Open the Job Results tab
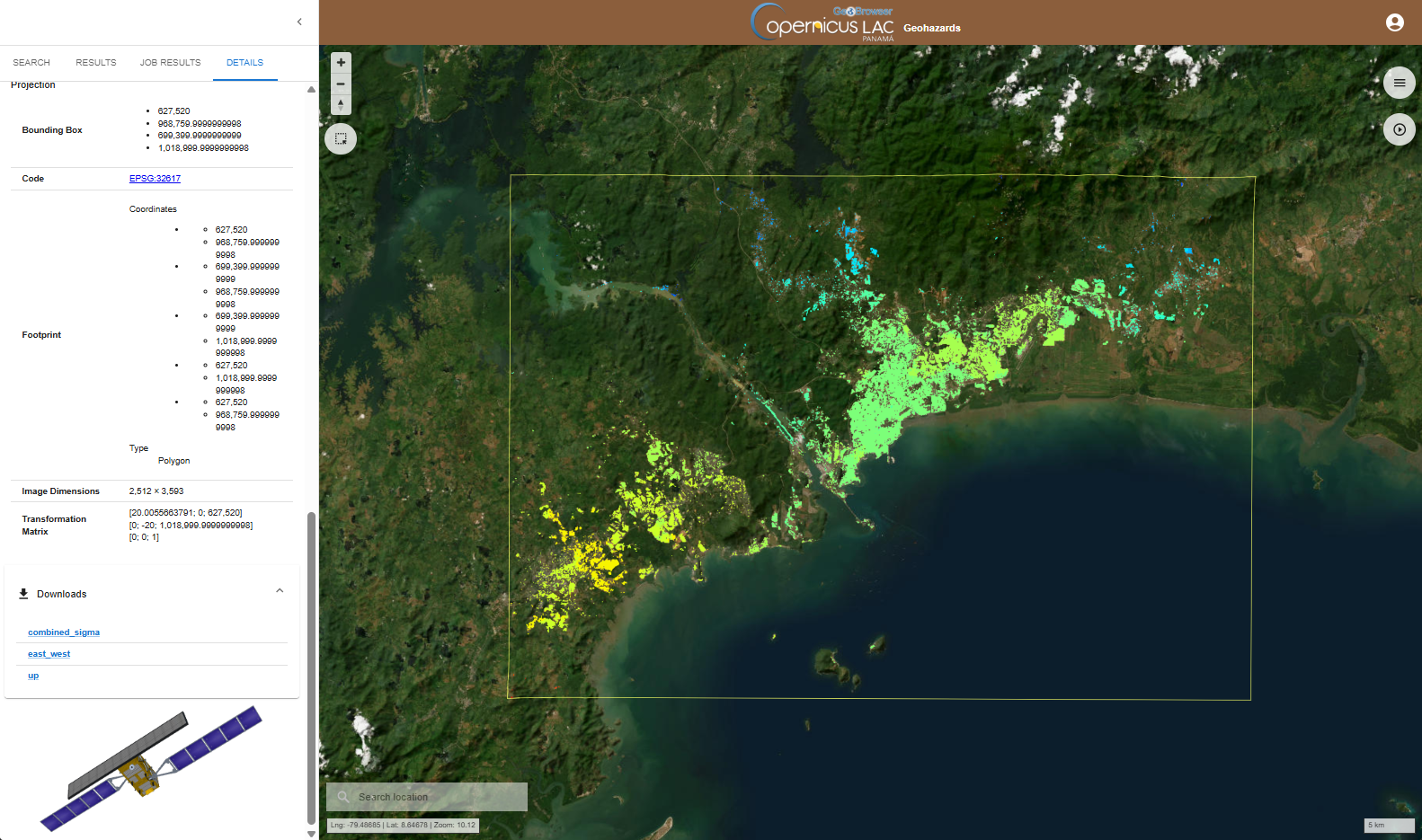 click(170, 63)
